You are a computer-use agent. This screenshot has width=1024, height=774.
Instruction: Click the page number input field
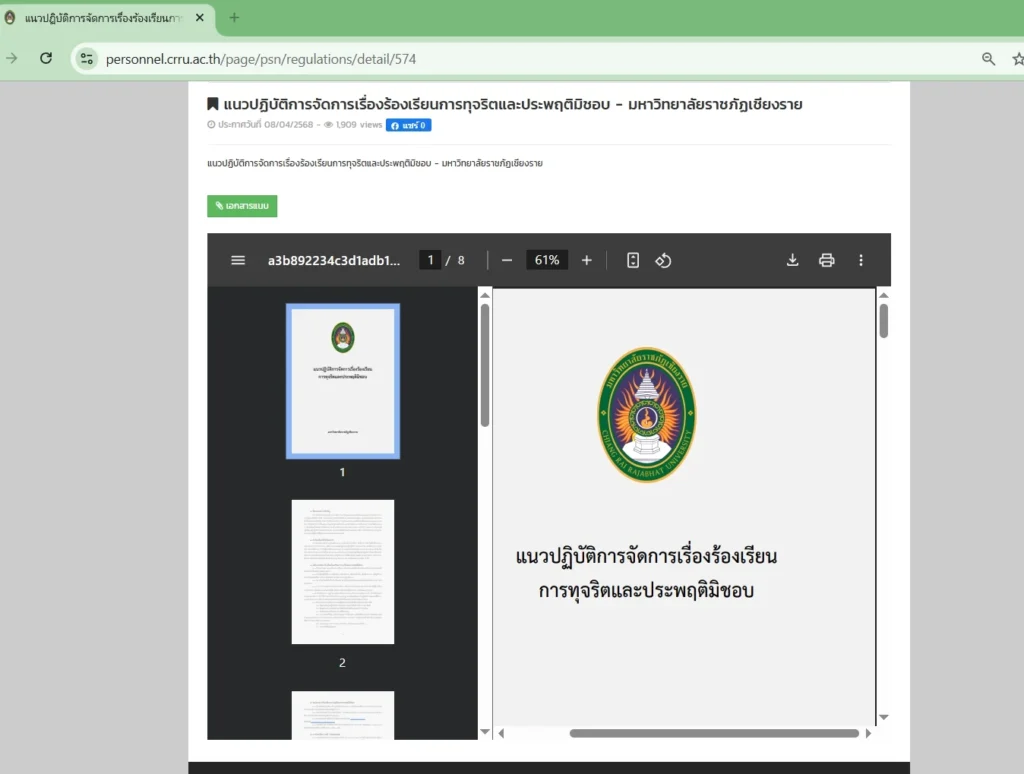tap(430, 260)
